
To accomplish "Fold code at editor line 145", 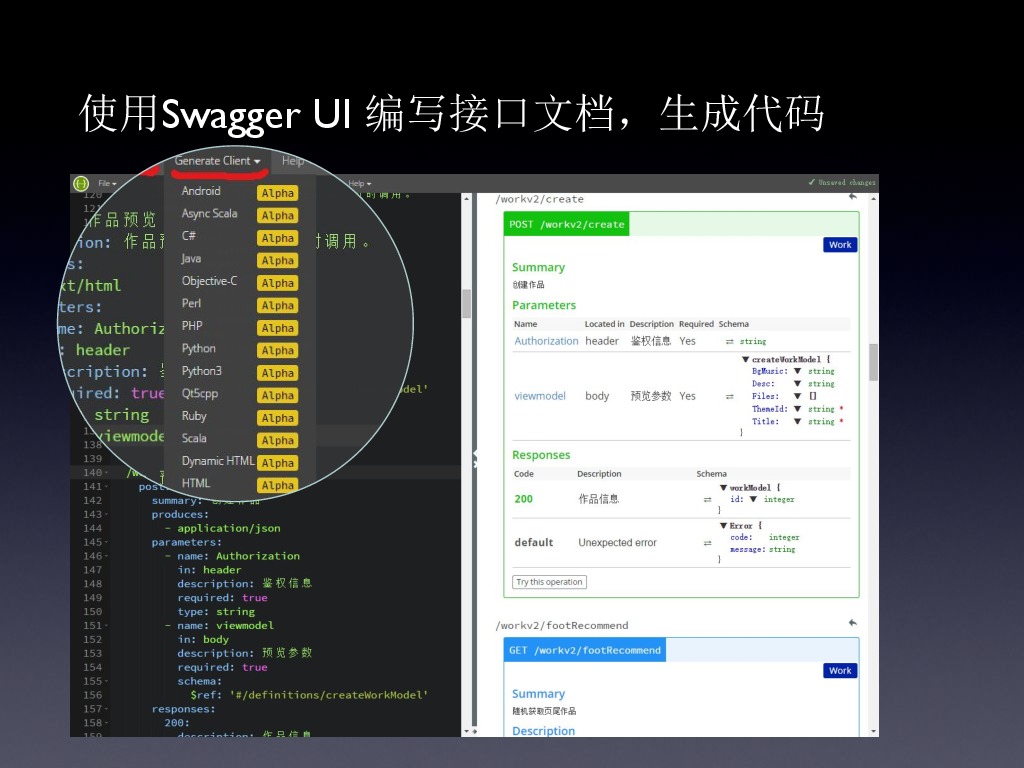I will [x=106, y=543].
